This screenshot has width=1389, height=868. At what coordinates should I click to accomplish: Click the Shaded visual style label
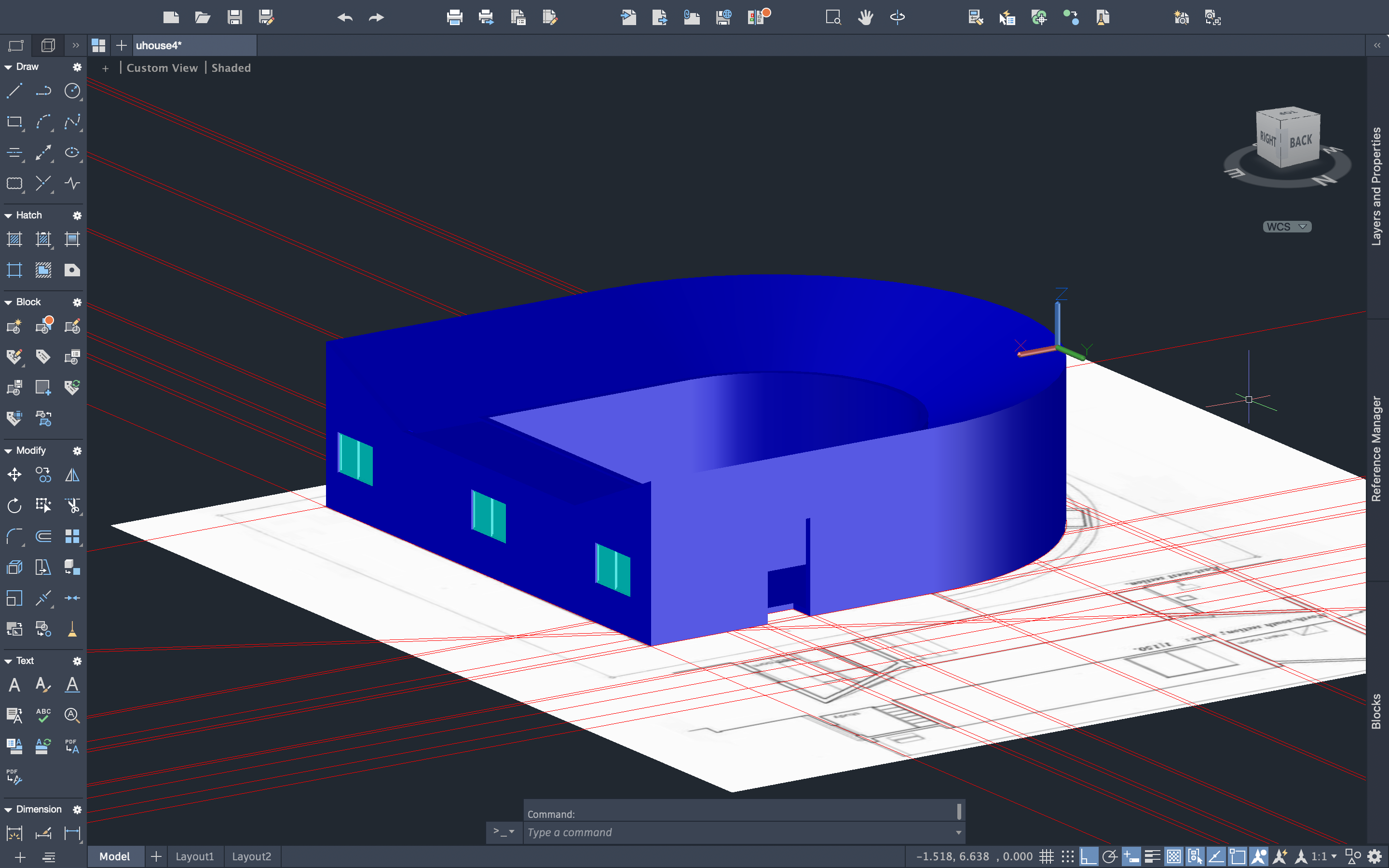click(x=231, y=68)
